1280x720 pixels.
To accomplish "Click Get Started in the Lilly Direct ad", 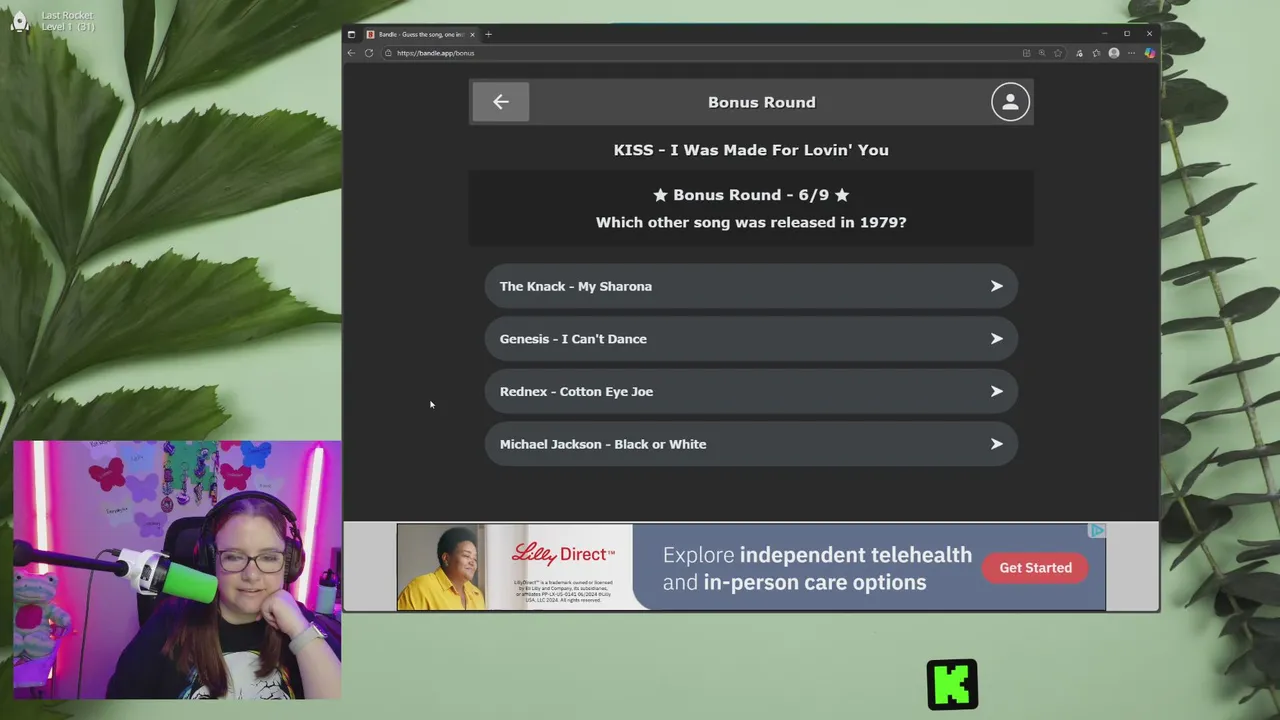I will click(1035, 568).
